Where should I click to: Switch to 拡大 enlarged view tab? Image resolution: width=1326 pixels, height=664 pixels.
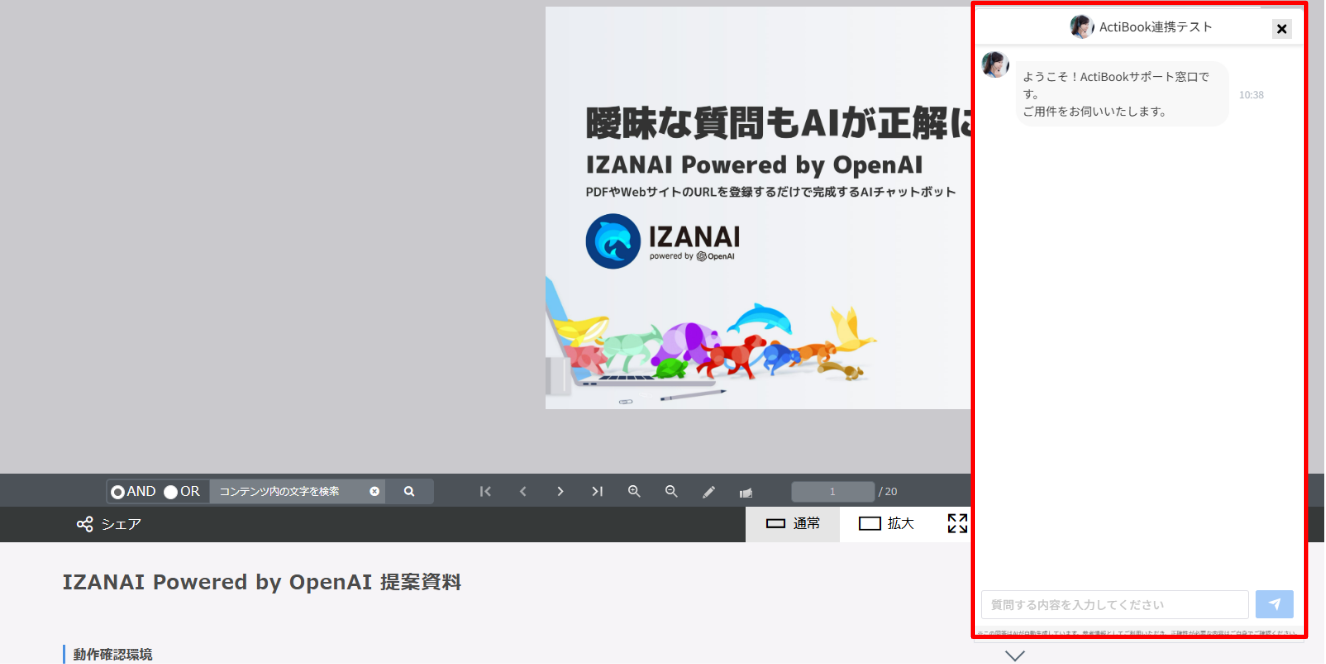coord(886,524)
